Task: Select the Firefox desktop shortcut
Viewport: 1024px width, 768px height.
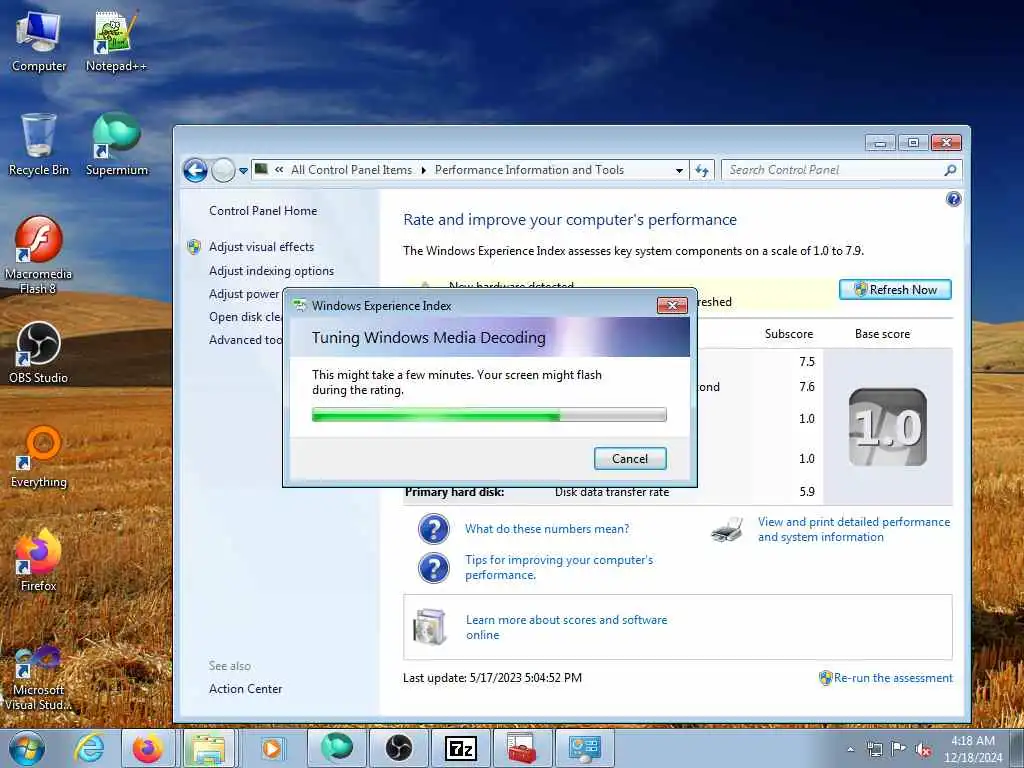Action: [x=39, y=561]
